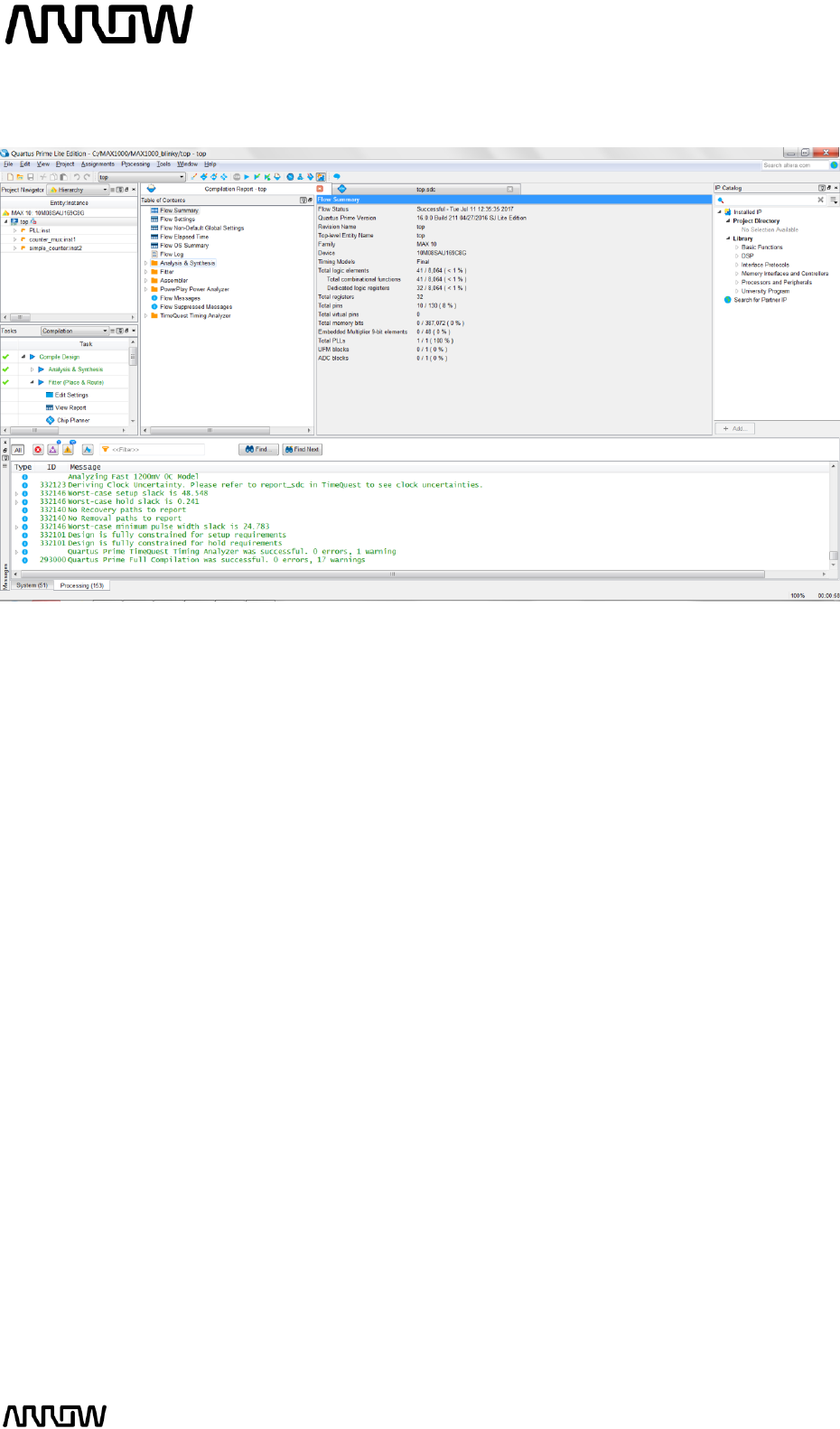Viewport: 840px width, 1429px height.
Task: Click Fitter (Place & Route) task
Action: pos(76,382)
